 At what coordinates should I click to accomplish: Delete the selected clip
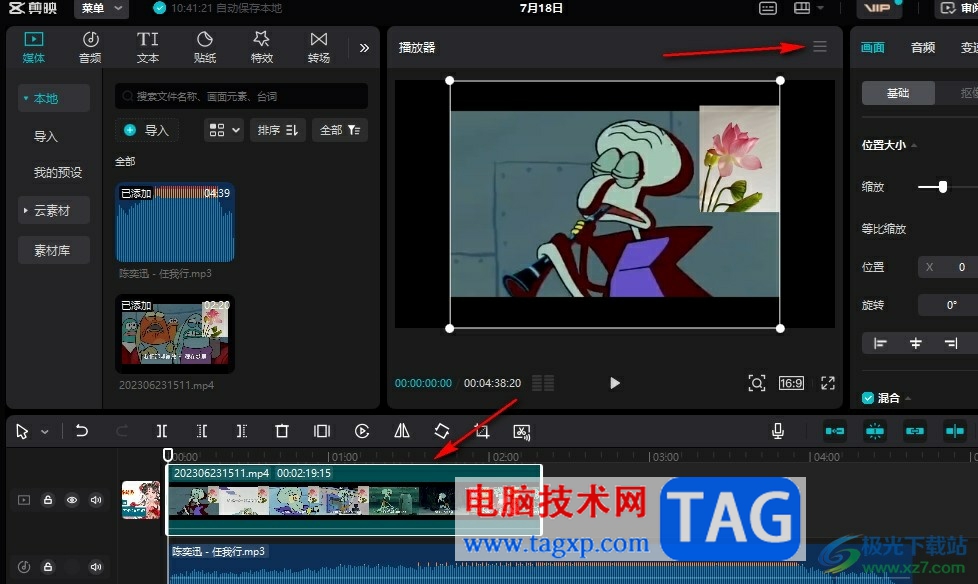click(x=282, y=431)
